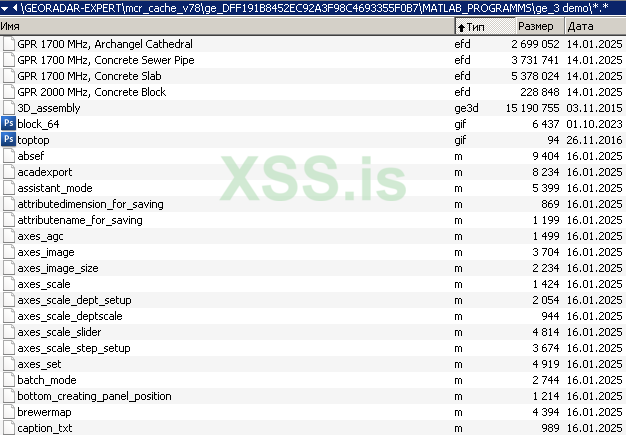Select the bottom_creating_panel_position file name
Viewport: 626px width, 435px height.
[94, 396]
